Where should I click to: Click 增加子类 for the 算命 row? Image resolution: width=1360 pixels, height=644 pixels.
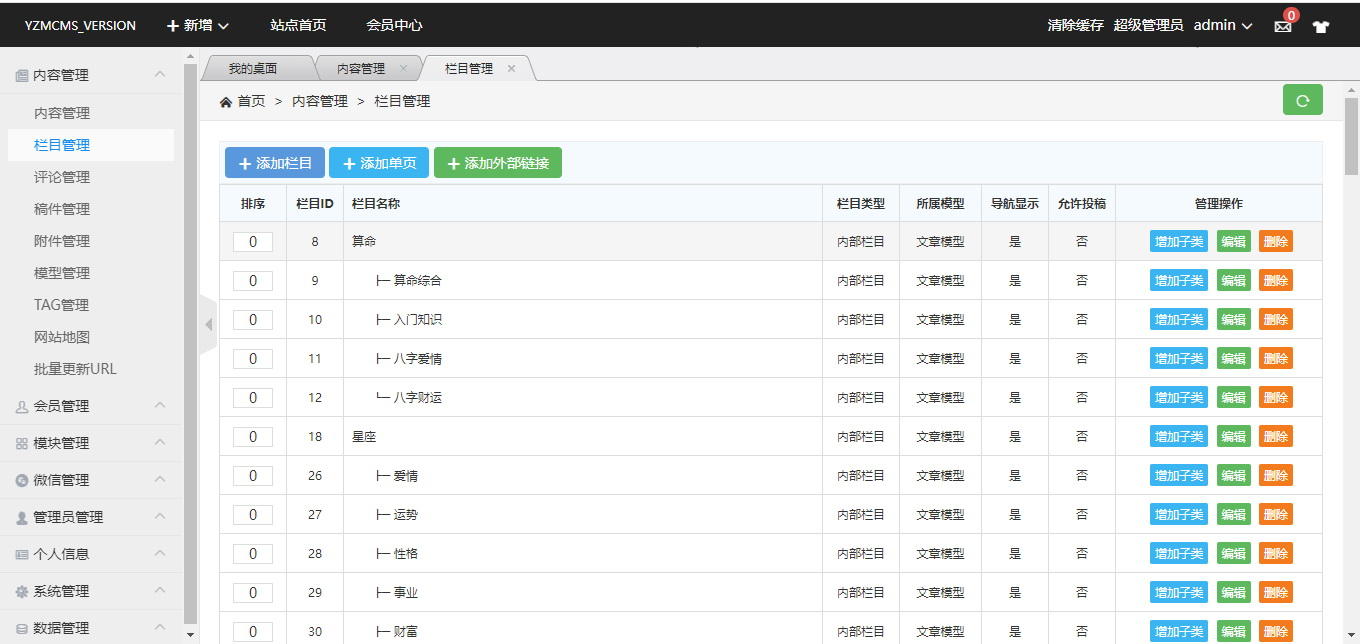click(x=1179, y=241)
